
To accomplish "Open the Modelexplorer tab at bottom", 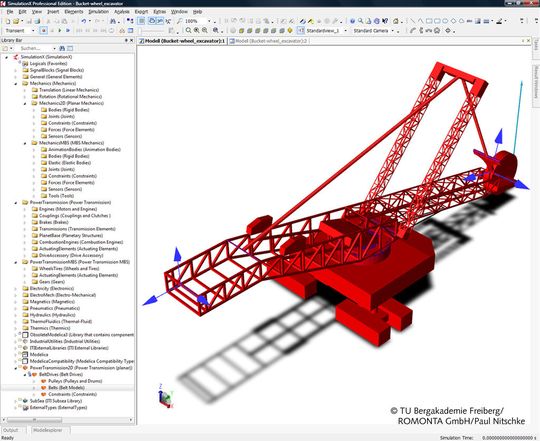I will tap(48, 430).
